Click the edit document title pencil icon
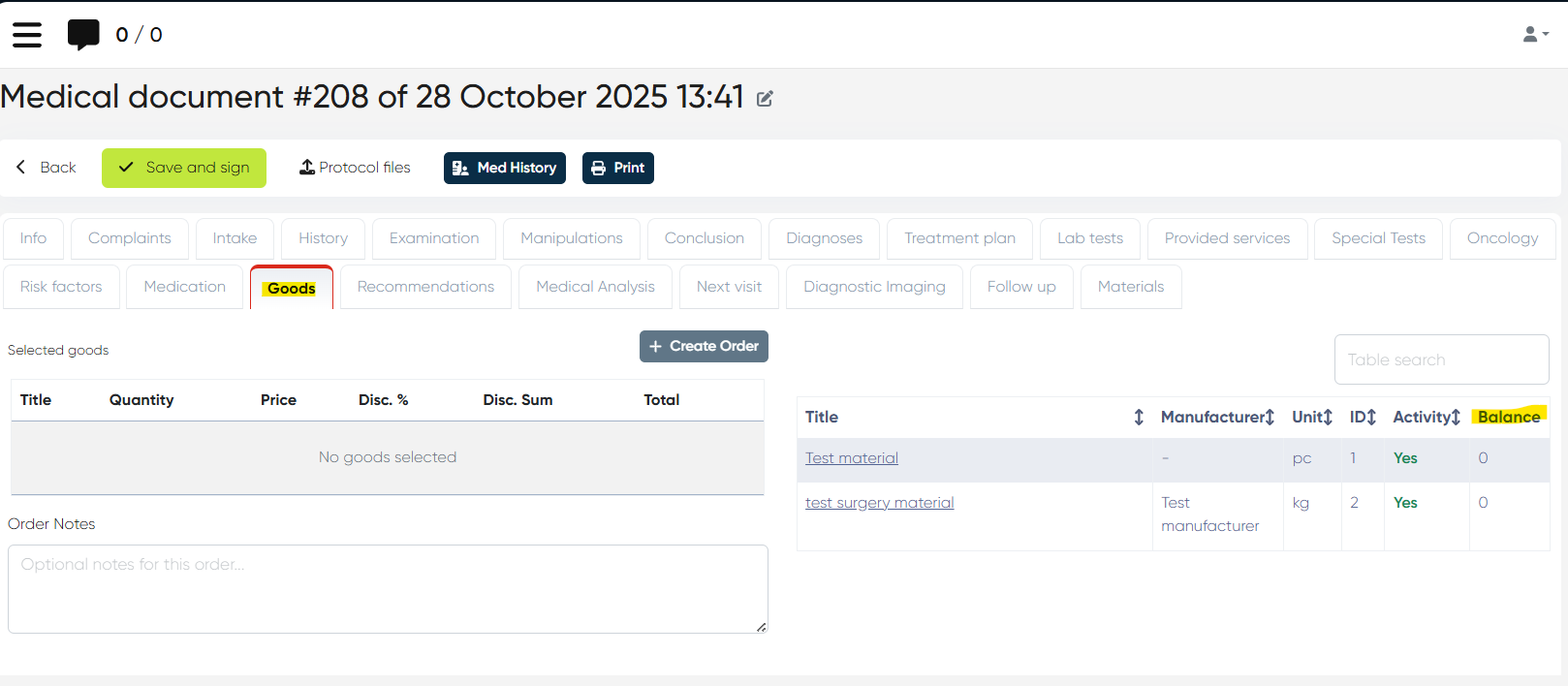This screenshot has width=1568, height=686. (765, 99)
